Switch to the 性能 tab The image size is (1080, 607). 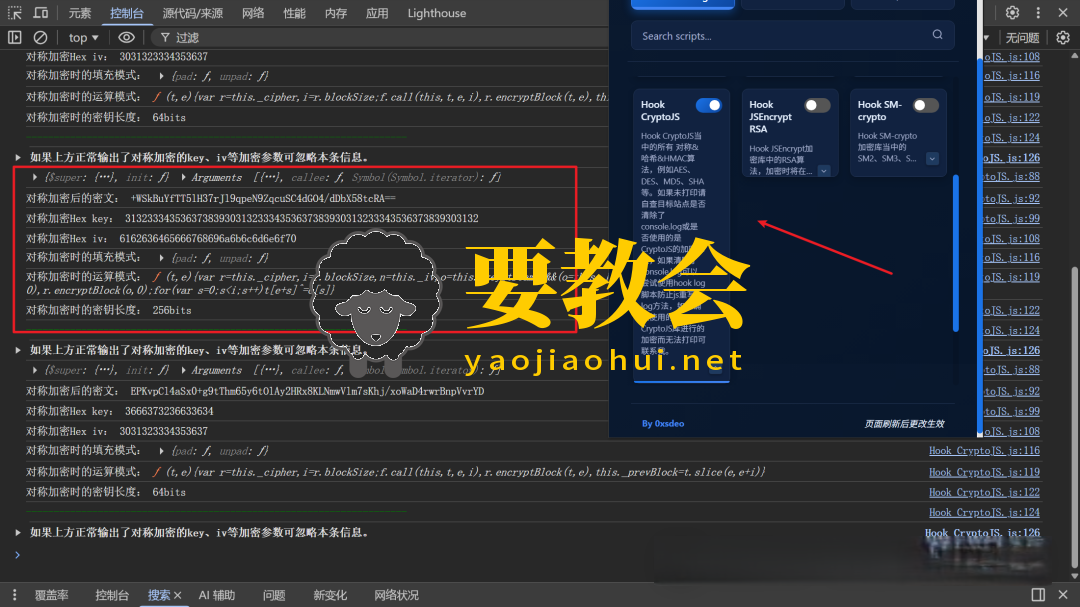[294, 13]
